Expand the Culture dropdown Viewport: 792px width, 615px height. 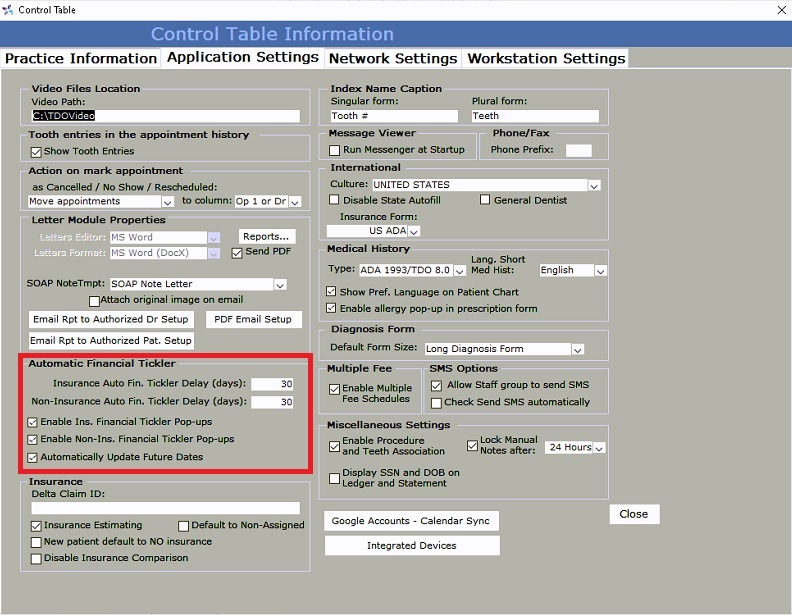point(594,185)
